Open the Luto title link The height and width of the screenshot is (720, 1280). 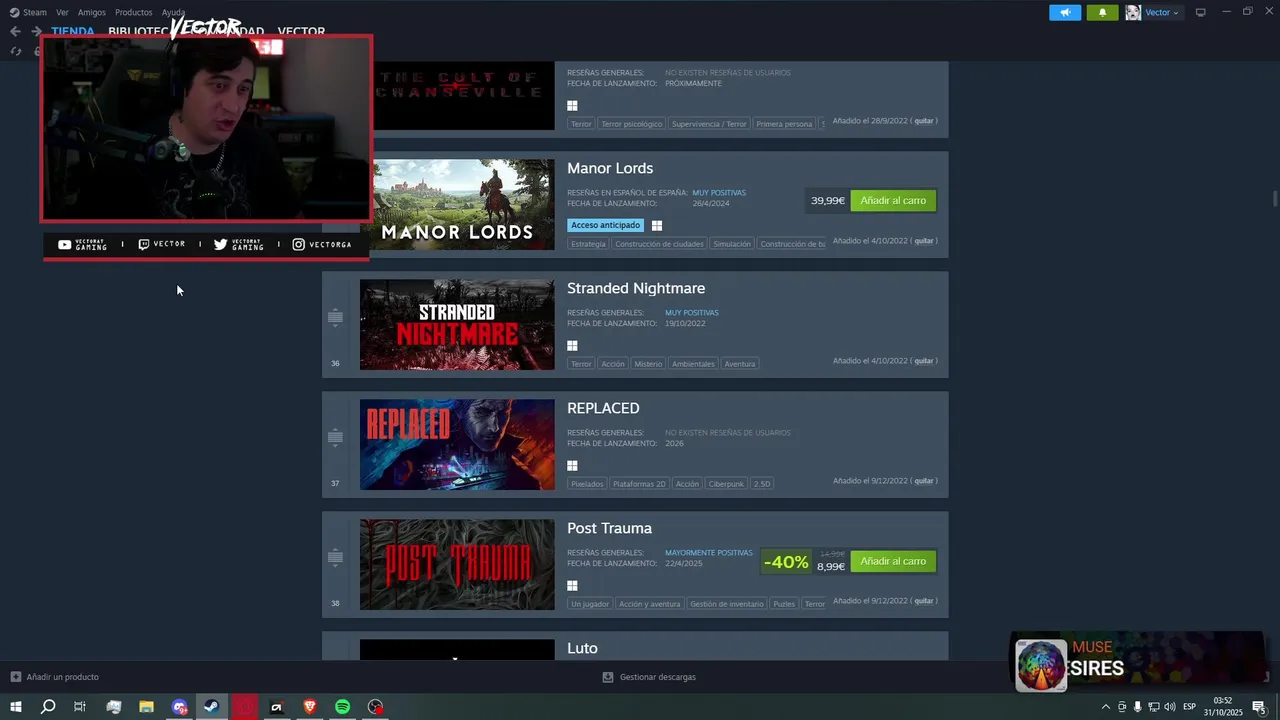pyautogui.click(x=582, y=648)
